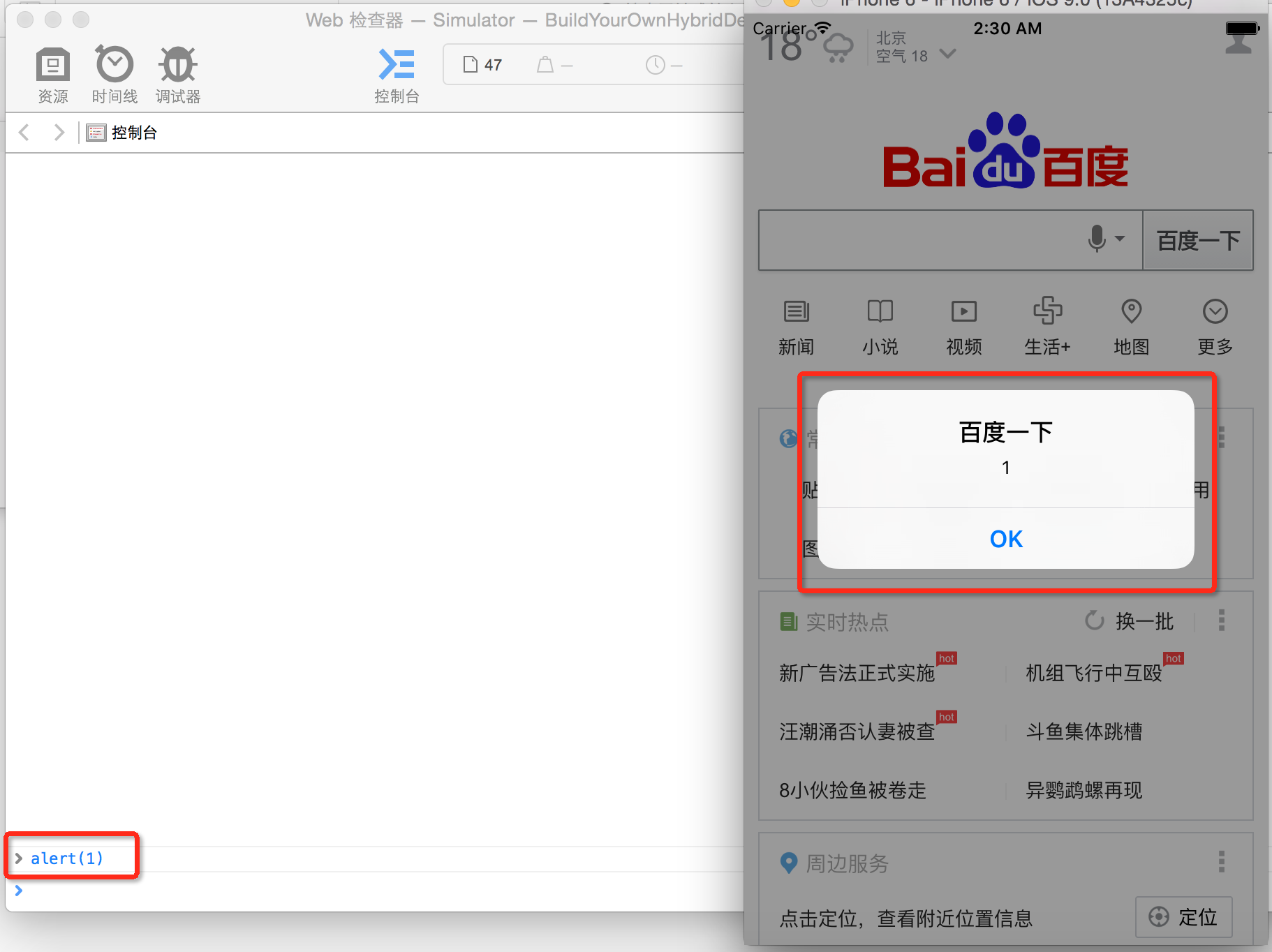This screenshot has height=952, width=1272.
Task: Click the 点击定位，查看附近位置信息 text
Action: tap(906, 918)
